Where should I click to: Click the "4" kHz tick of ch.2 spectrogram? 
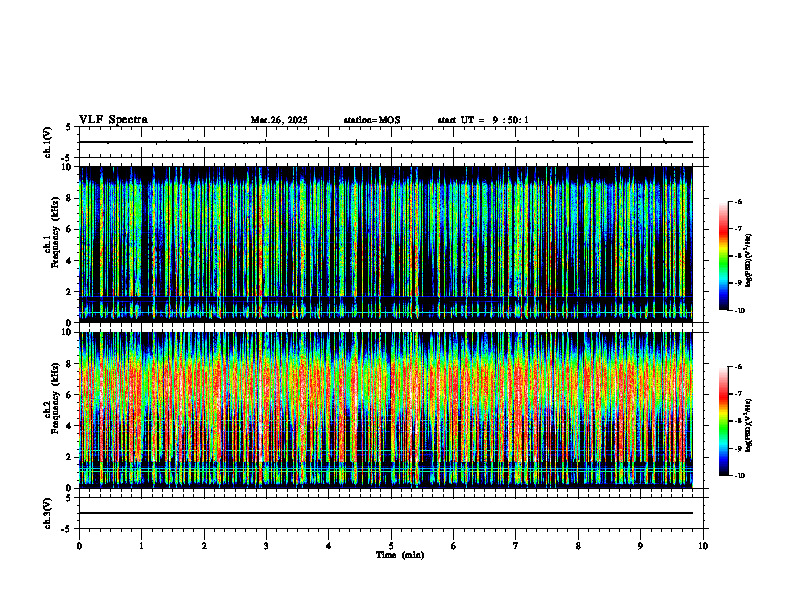(x=70, y=426)
